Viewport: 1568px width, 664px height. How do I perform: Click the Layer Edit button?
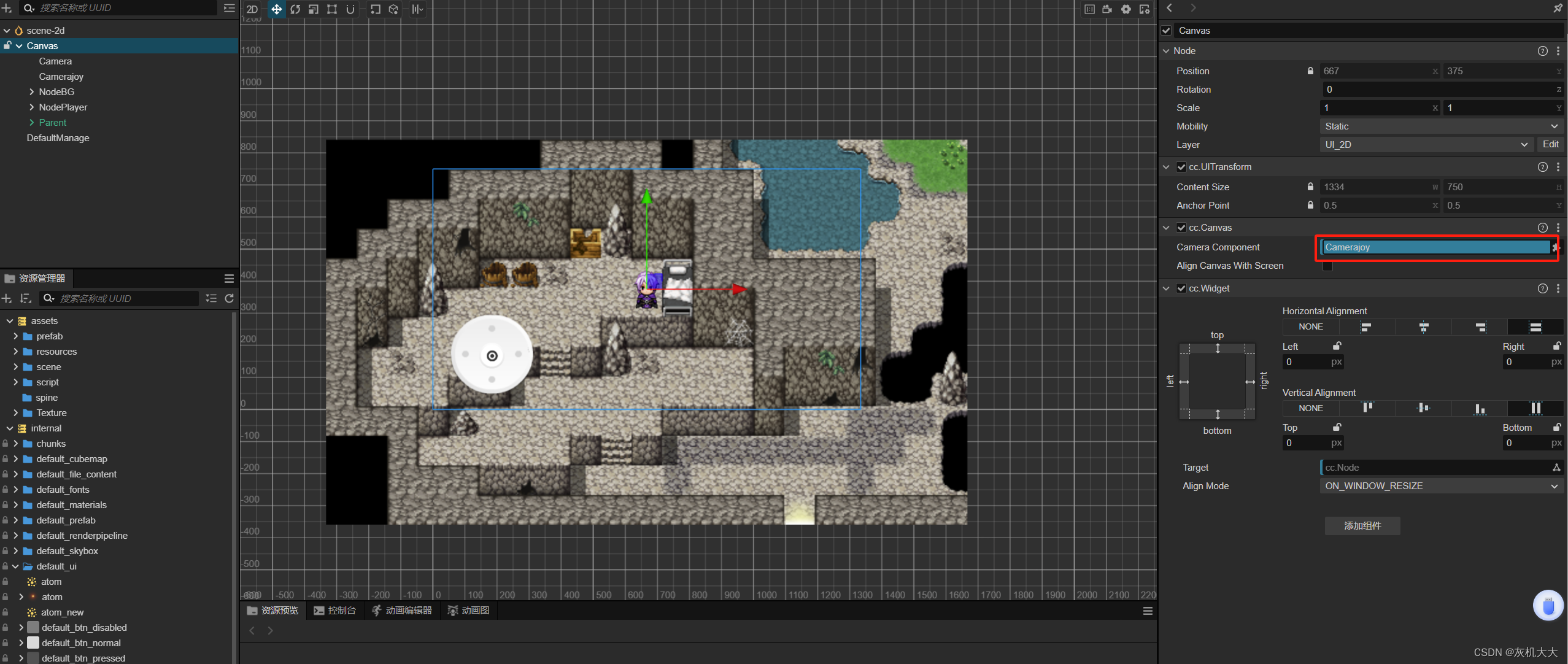click(x=1551, y=145)
